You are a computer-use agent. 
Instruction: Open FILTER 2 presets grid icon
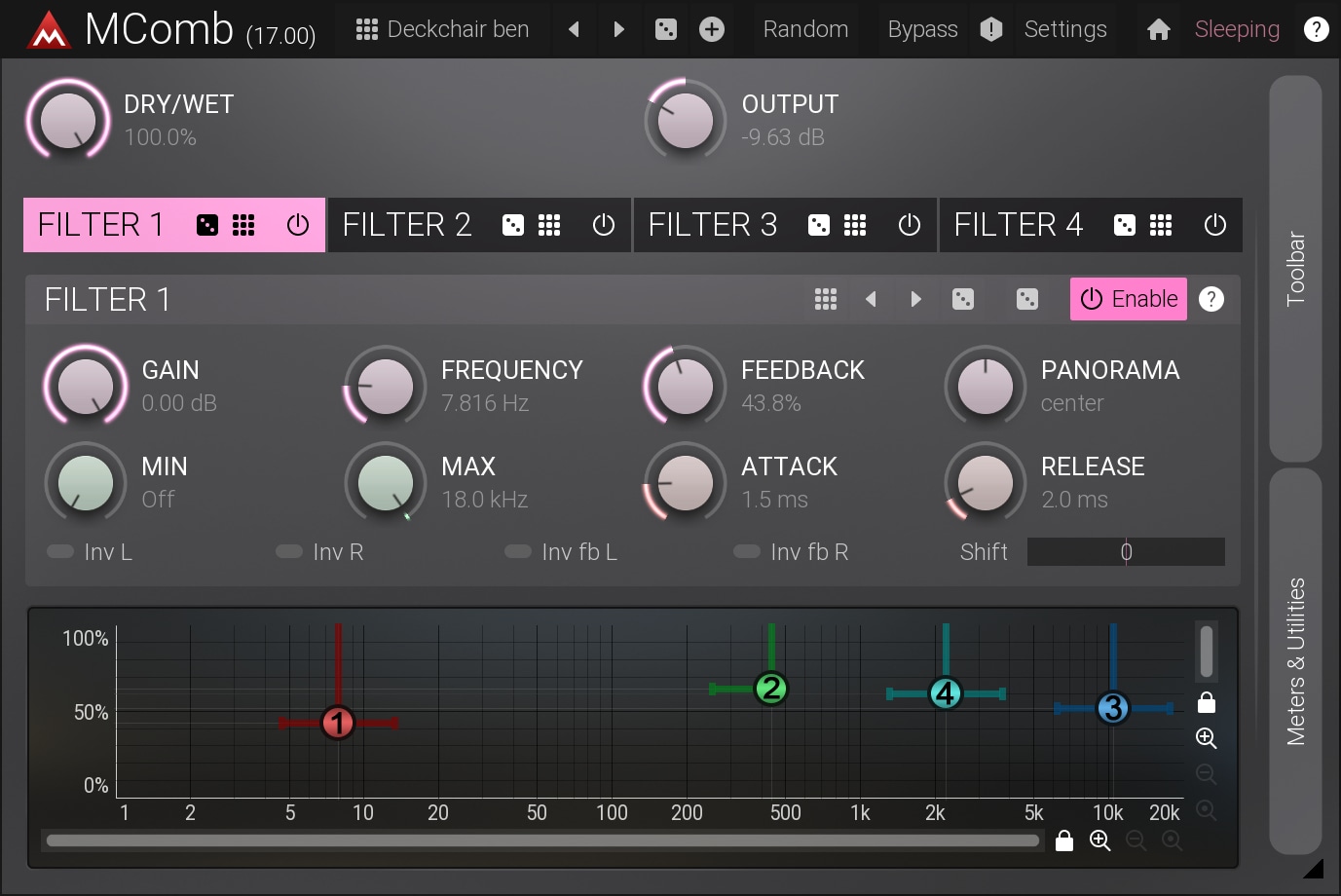(549, 225)
